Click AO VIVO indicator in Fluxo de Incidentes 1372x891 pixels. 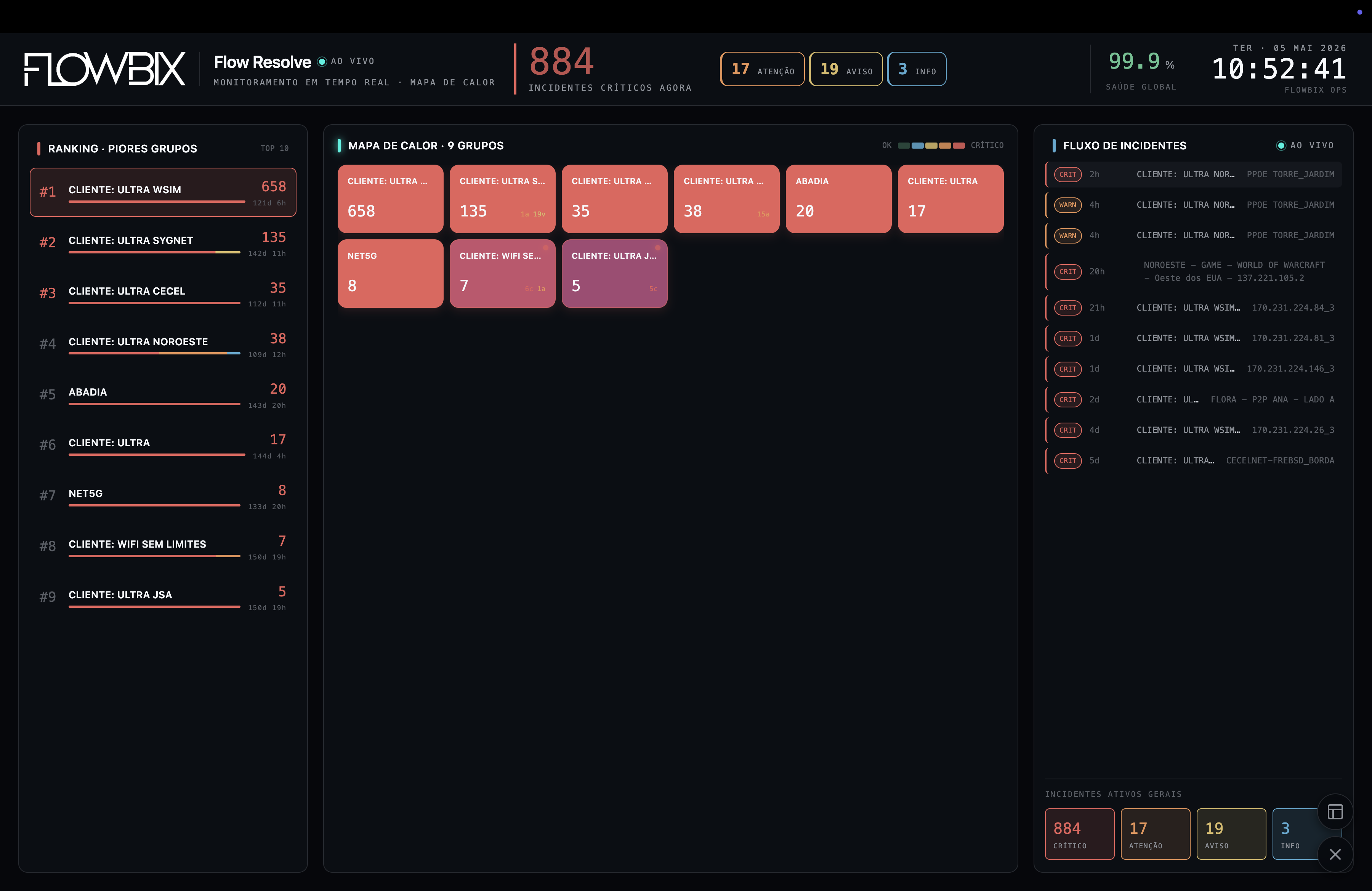[1305, 145]
